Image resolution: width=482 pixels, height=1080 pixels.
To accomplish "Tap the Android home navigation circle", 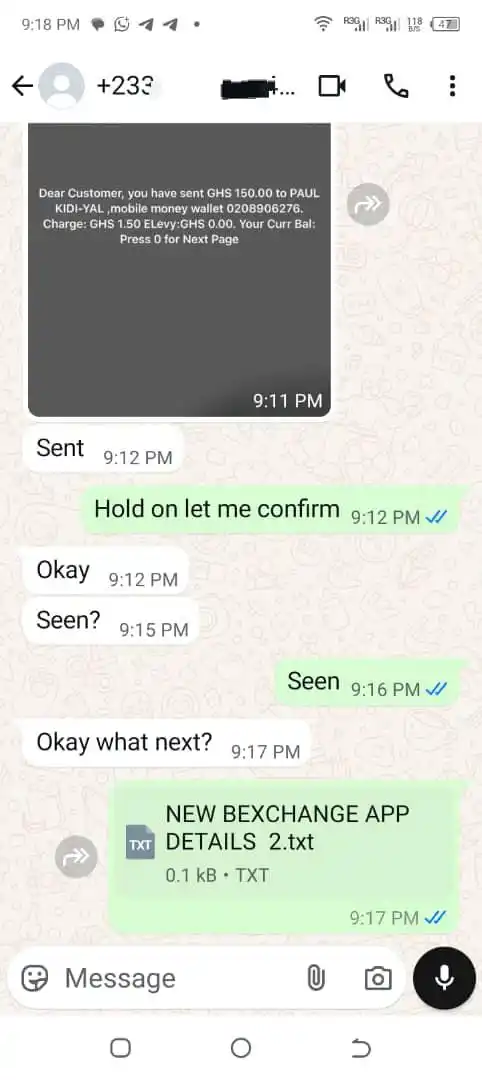I will [240, 1048].
